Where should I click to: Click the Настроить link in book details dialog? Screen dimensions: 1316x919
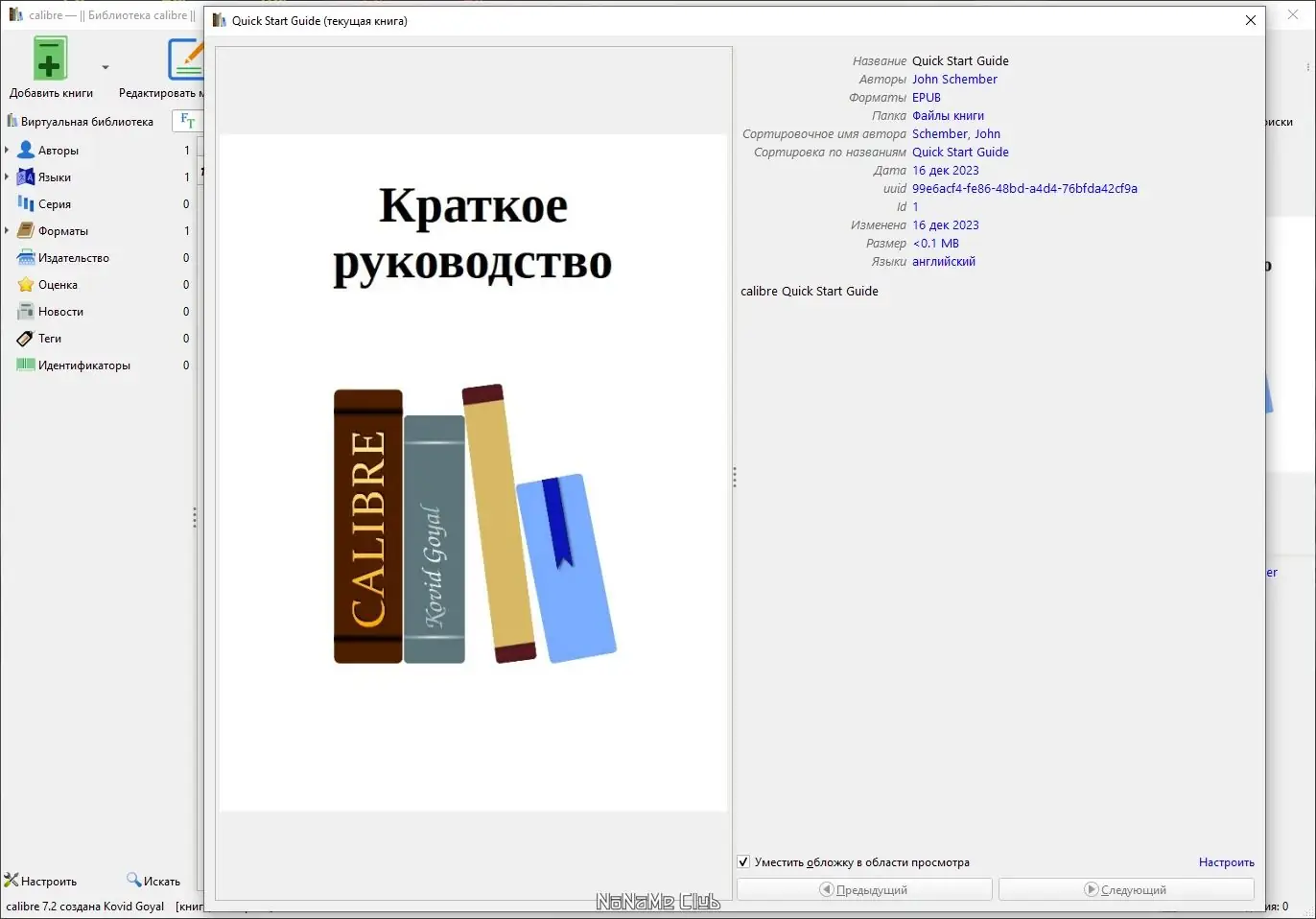(x=1226, y=862)
